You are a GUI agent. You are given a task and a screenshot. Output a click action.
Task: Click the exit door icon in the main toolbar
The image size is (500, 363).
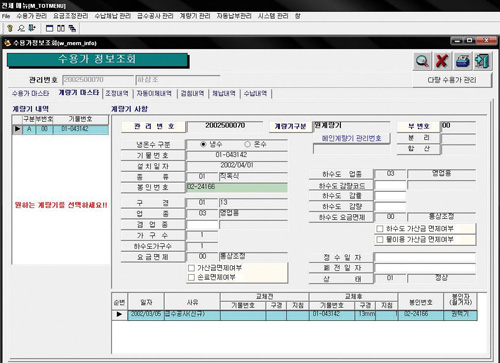click(x=32, y=28)
